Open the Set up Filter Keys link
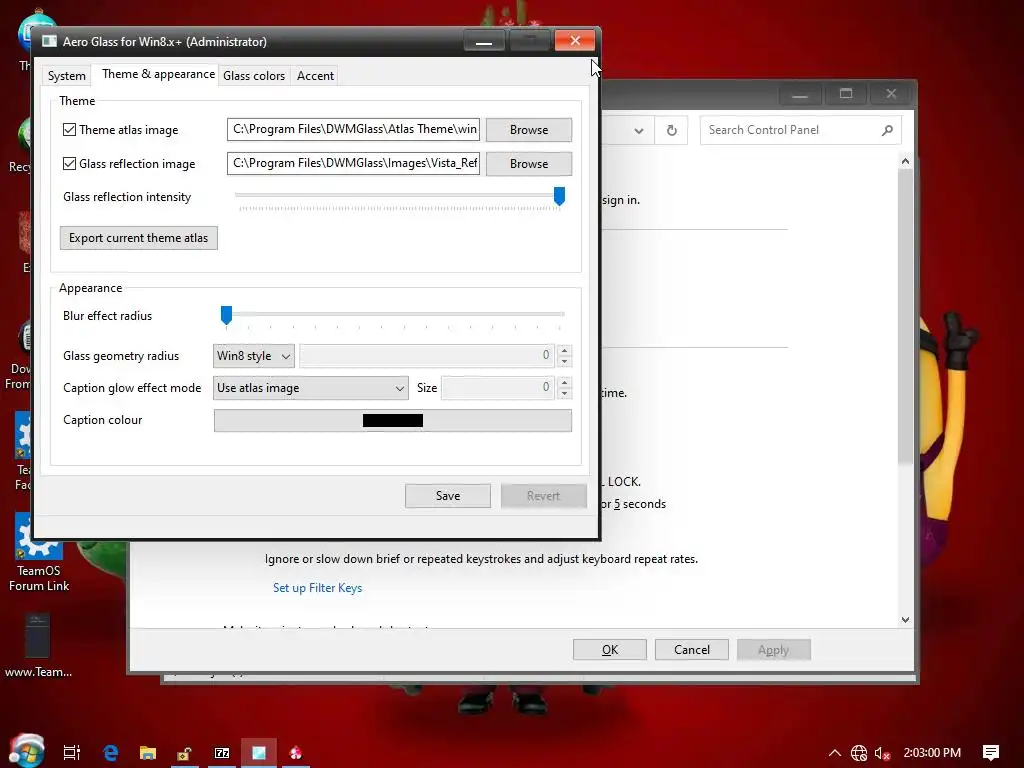Screen dimensions: 1024x768 coord(317,588)
